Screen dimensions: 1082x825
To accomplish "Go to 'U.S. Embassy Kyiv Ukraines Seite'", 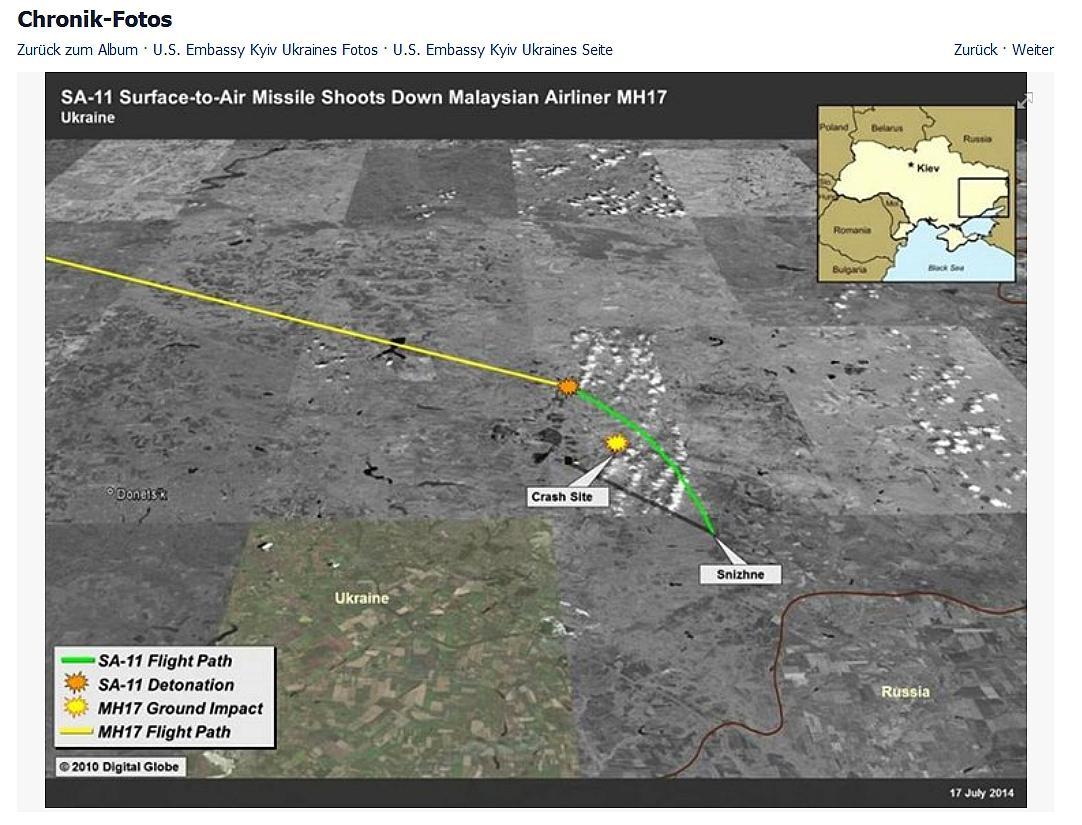I will point(502,50).
